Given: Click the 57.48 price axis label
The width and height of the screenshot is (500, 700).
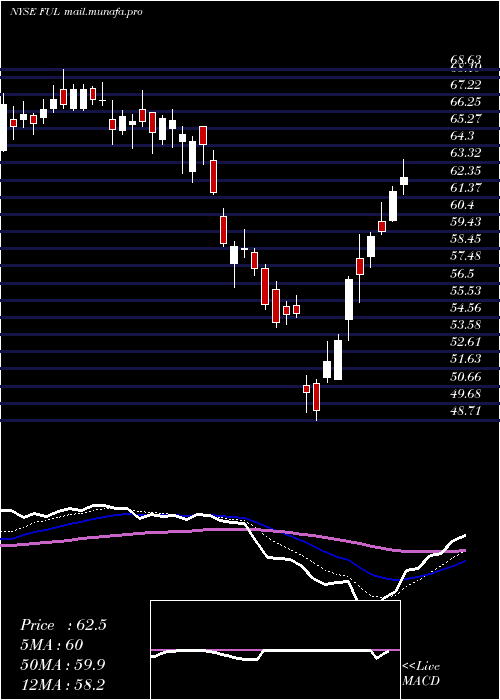Looking at the screenshot, I should click(x=466, y=256).
